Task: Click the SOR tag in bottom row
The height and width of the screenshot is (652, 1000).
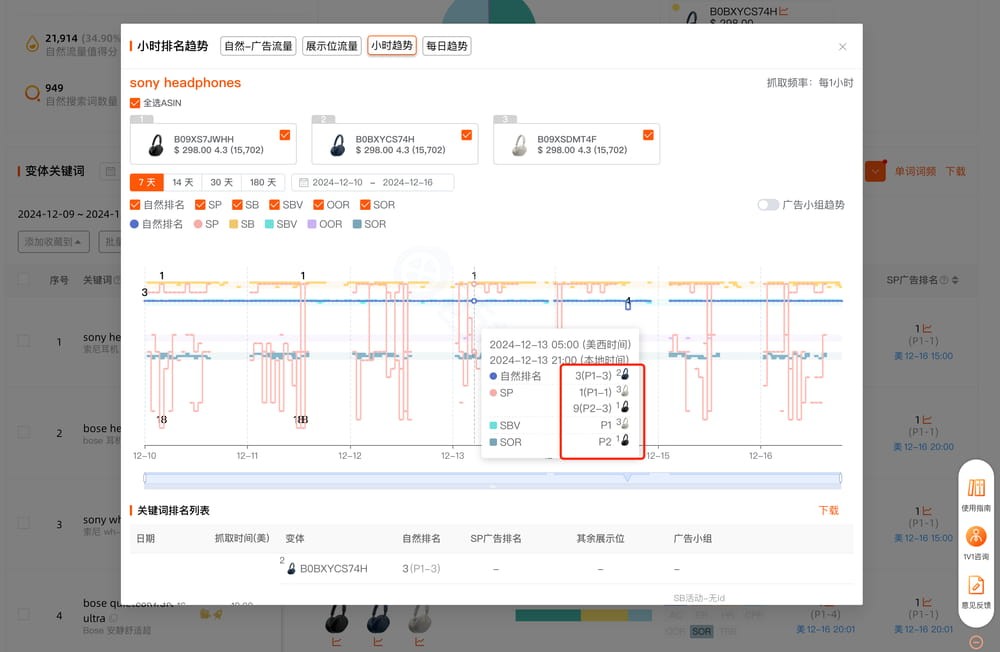Action: 701,632
